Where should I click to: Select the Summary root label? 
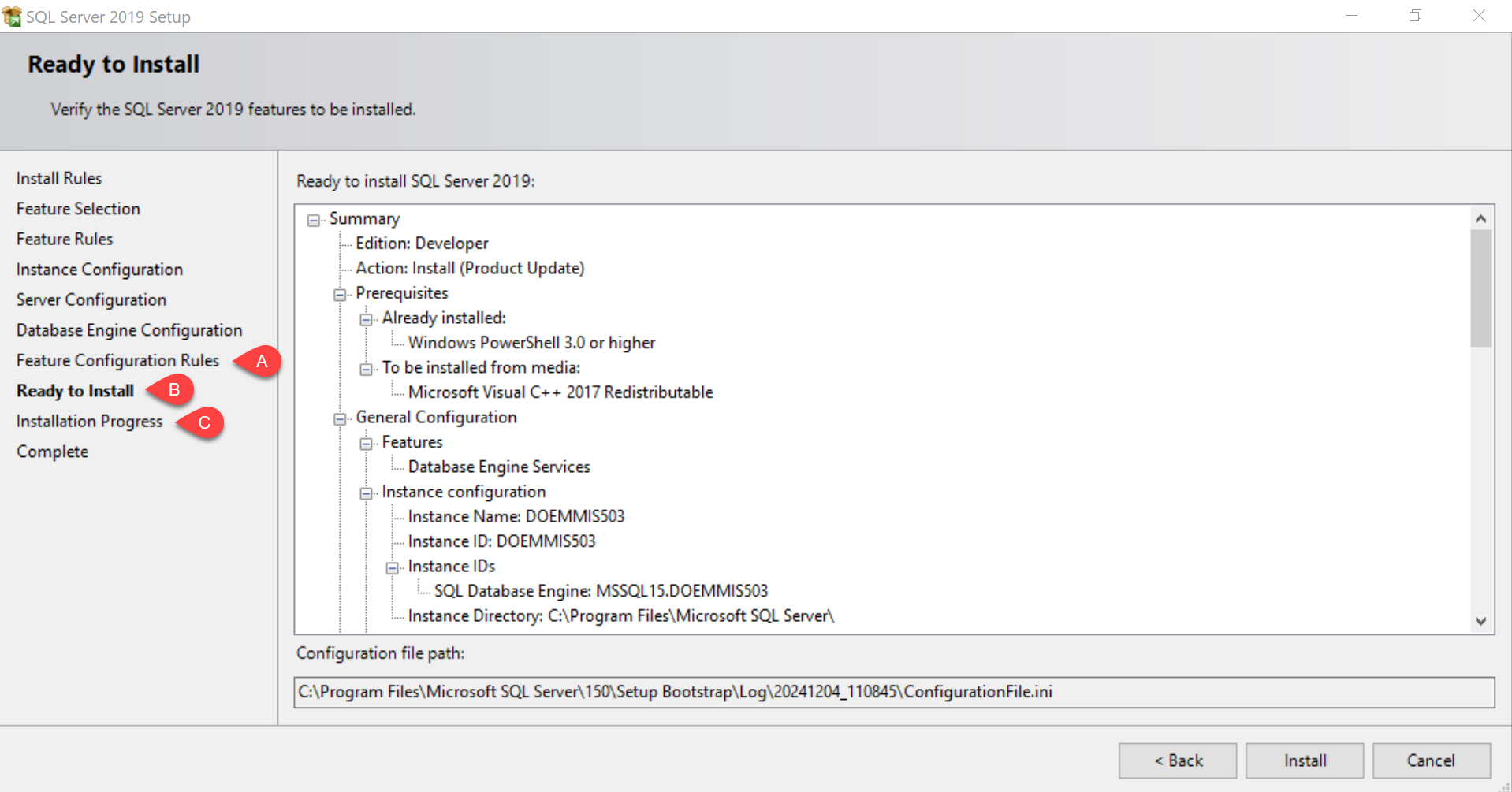point(364,218)
